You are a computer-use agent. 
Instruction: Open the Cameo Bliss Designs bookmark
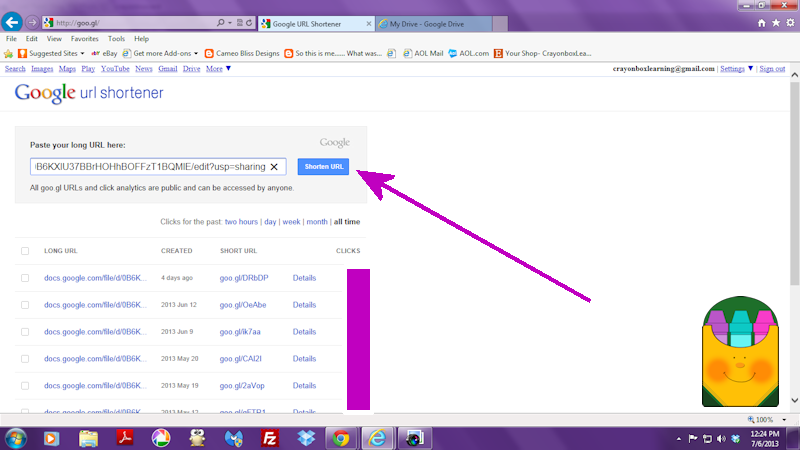click(242, 54)
